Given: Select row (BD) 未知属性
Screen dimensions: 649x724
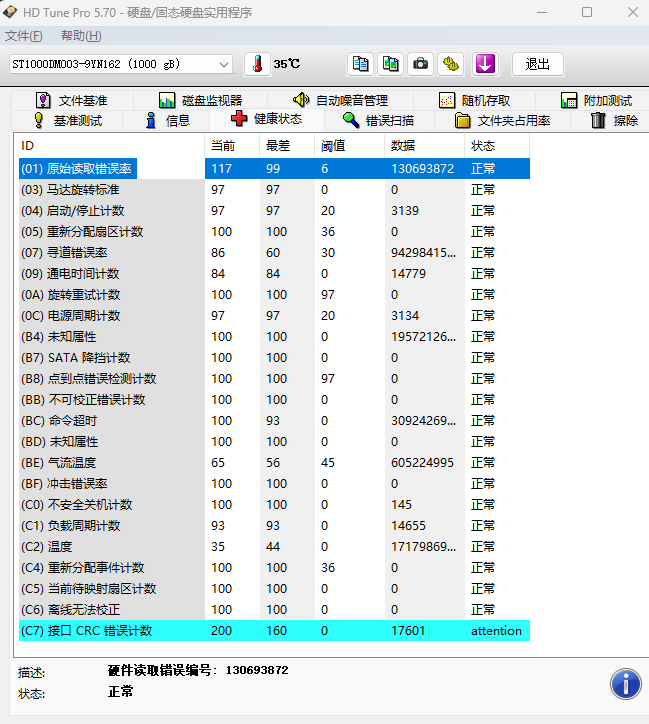Looking at the screenshot, I should (274, 442).
